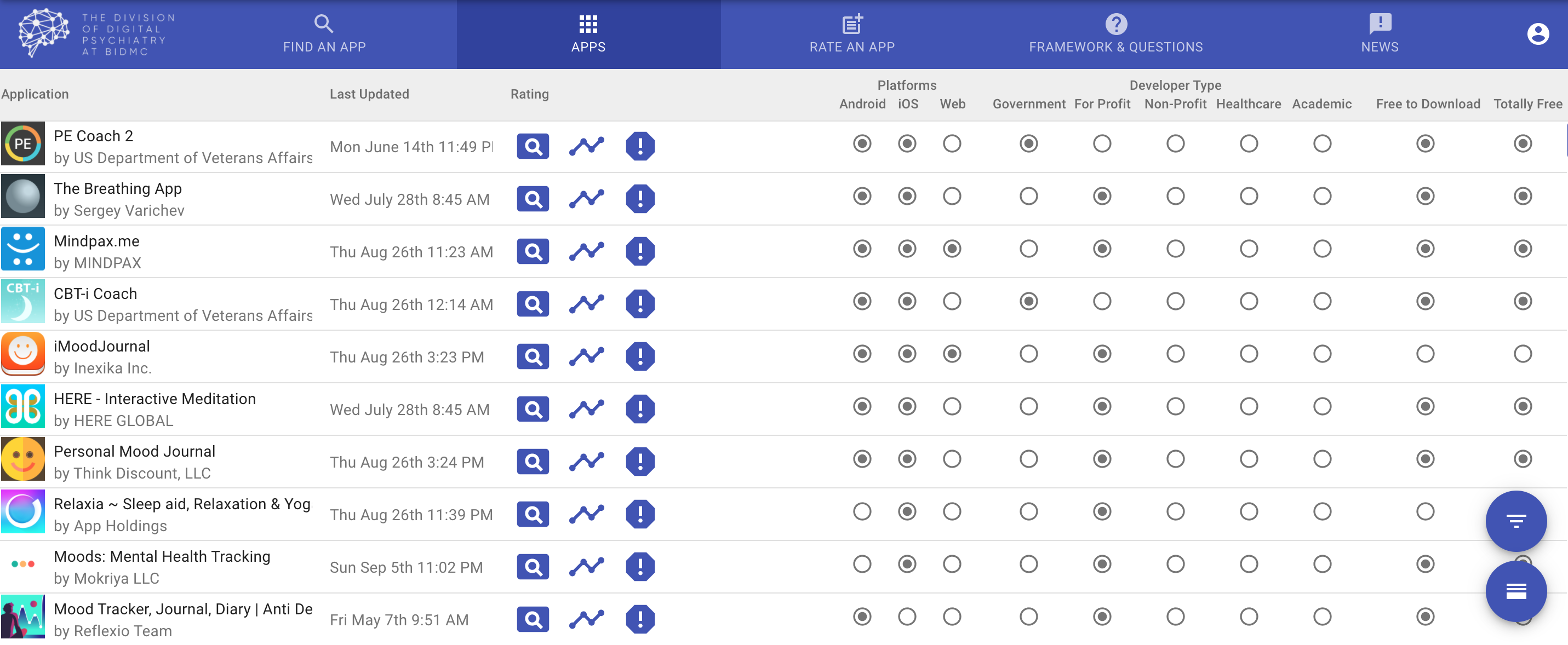Viewport: 1568px width, 645px height.
Task: Click the Android platform column header
Action: tap(862, 104)
